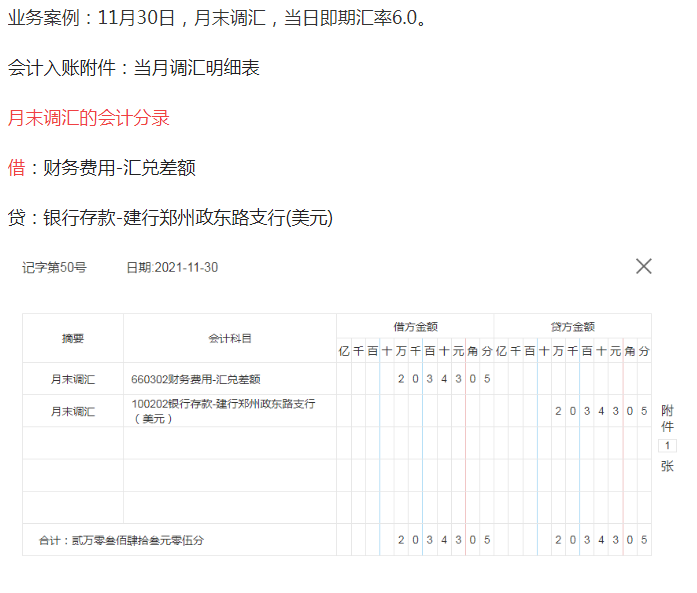Image resolution: width=697 pixels, height=593 pixels.
Task: Select the voucher number 记字第50号
Action: click(x=54, y=268)
